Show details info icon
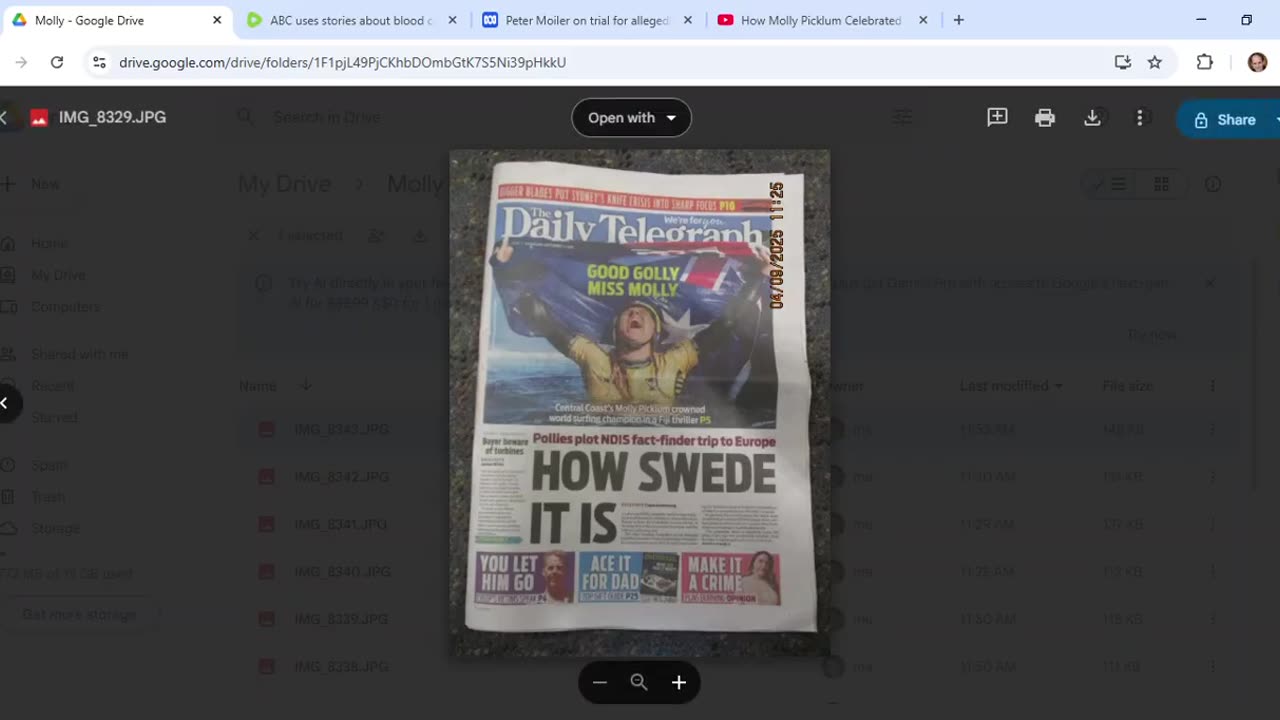The width and height of the screenshot is (1280, 720). 1213,184
